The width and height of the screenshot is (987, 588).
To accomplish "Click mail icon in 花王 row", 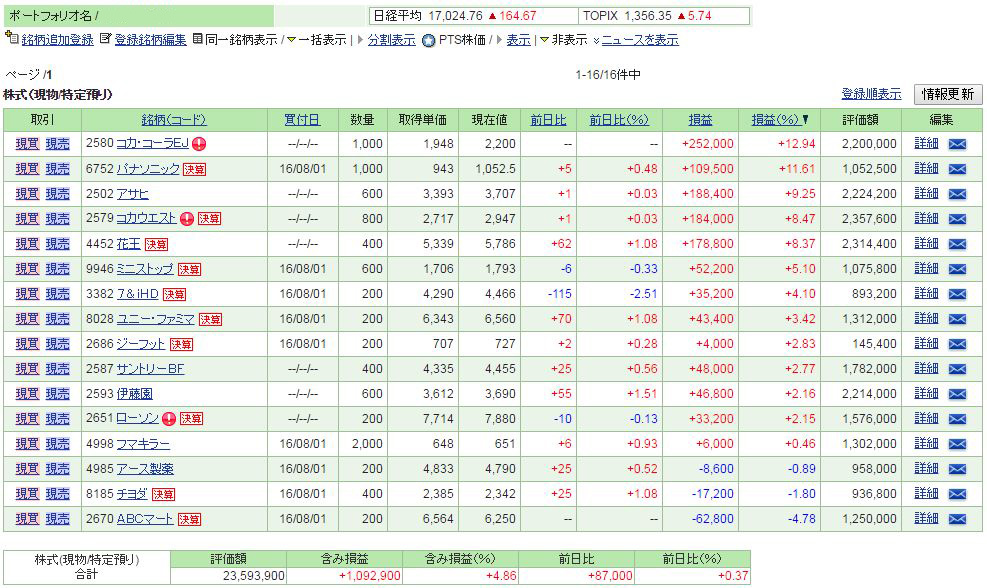I will click(x=957, y=244).
